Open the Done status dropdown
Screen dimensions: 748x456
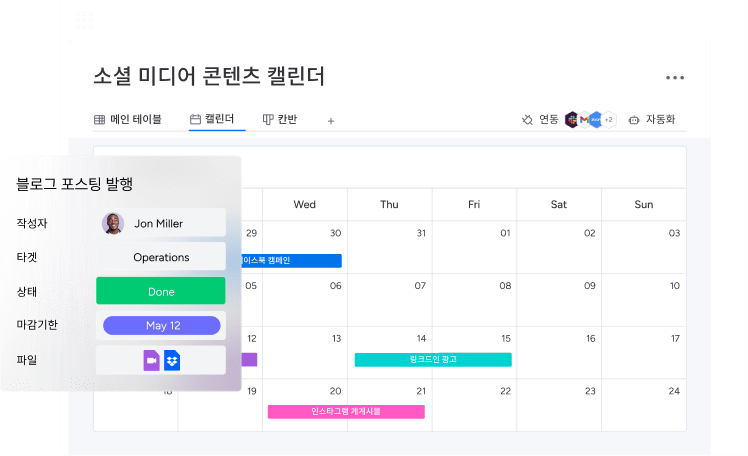coord(160,292)
